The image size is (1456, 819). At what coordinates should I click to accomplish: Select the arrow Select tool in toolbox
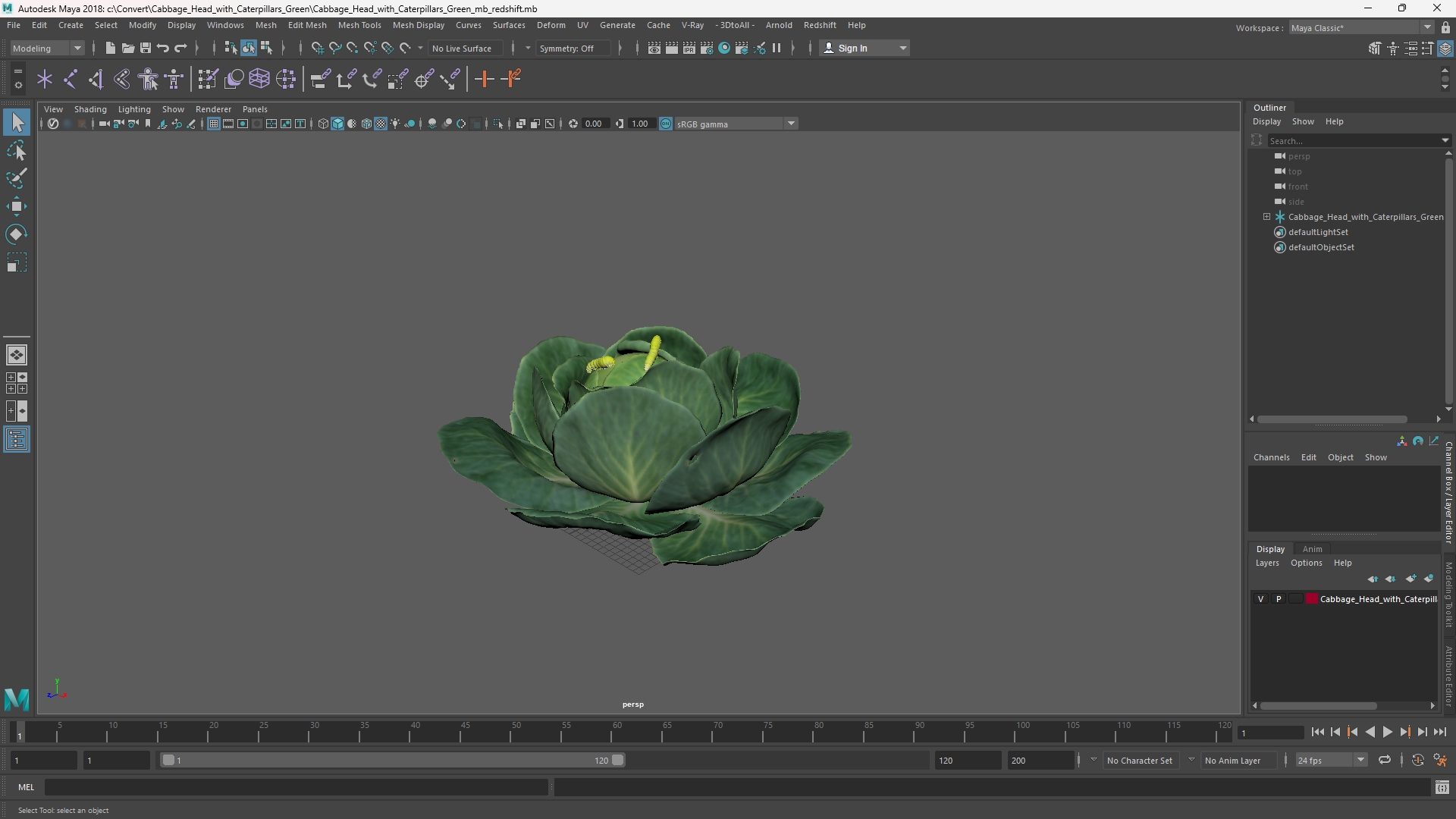[17, 122]
